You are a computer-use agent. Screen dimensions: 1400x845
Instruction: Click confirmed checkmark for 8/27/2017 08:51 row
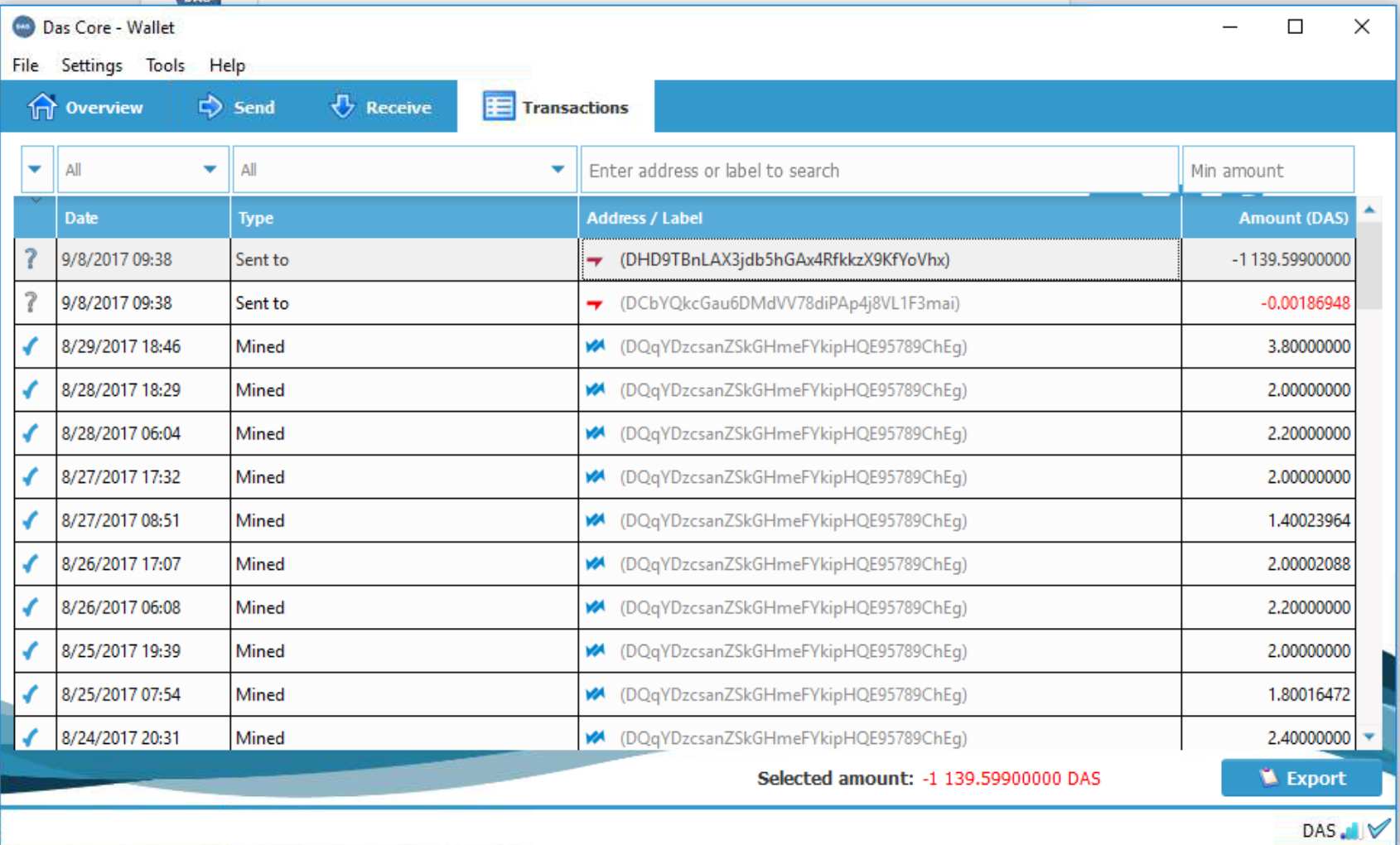point(31,520)
